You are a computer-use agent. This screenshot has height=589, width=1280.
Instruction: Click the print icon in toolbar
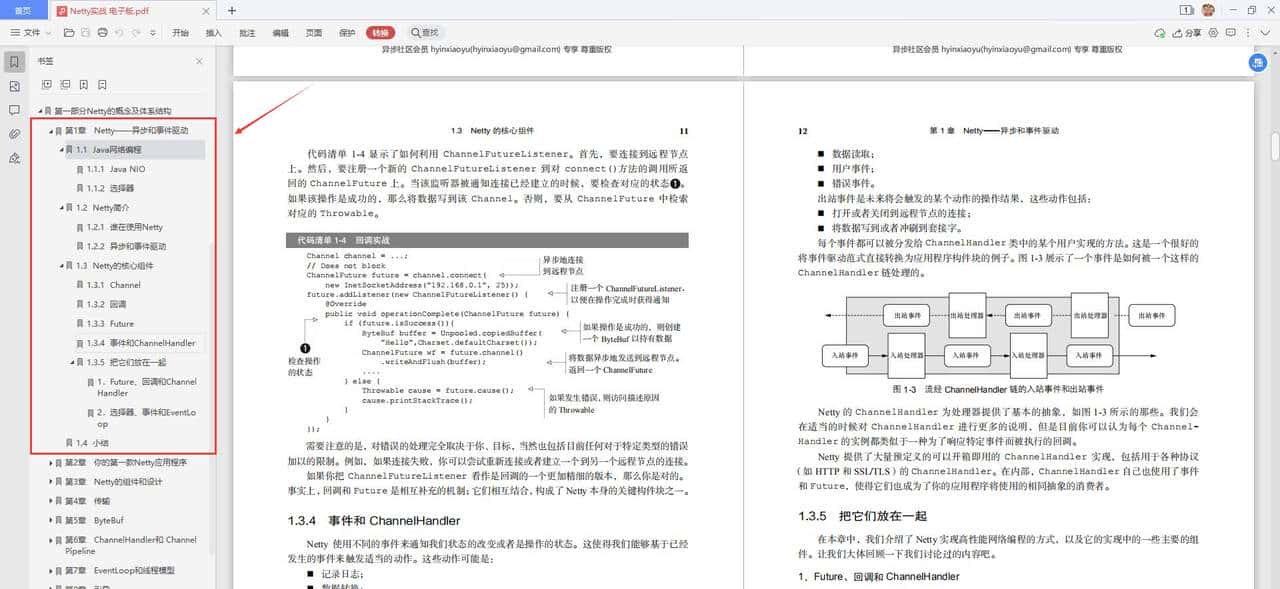102,33
